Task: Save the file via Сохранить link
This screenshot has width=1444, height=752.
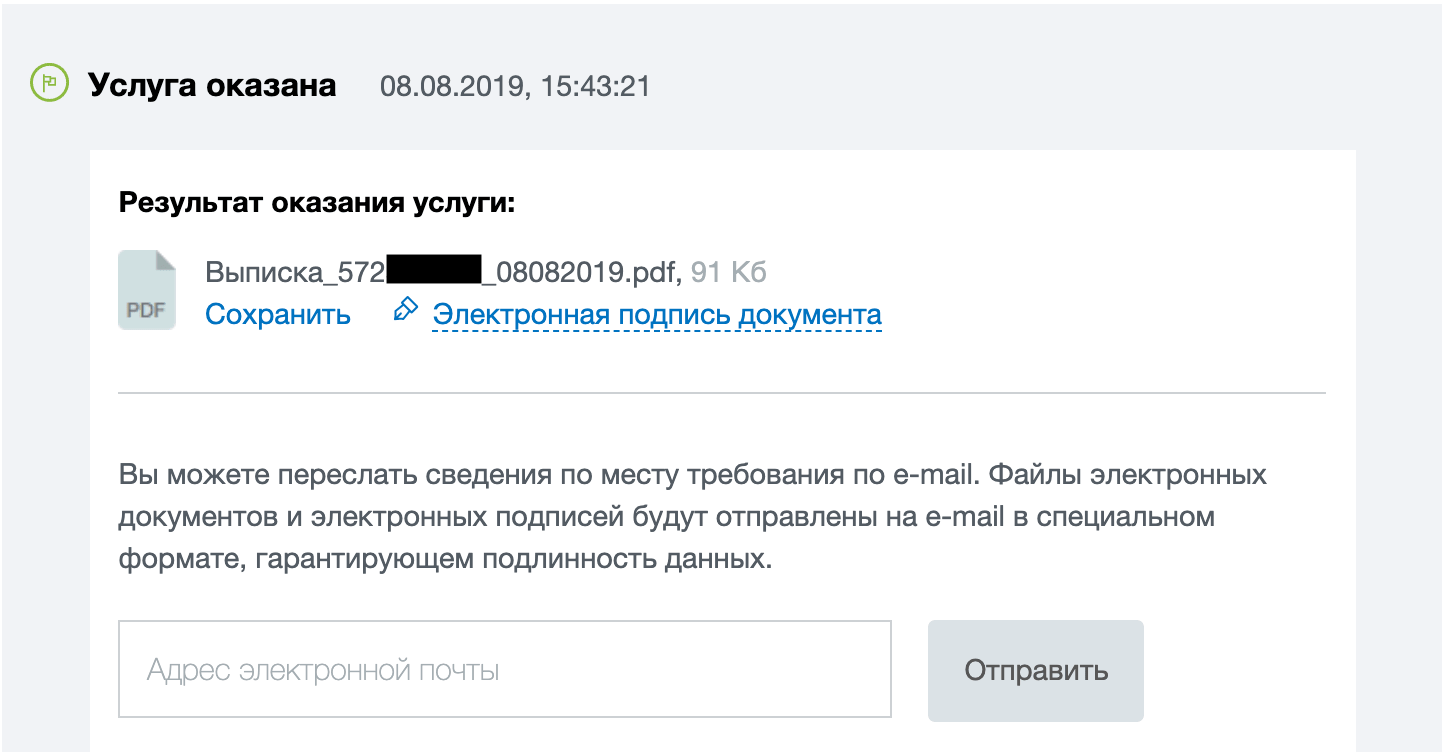Action: pyautogui.click(x=278, y=314)
